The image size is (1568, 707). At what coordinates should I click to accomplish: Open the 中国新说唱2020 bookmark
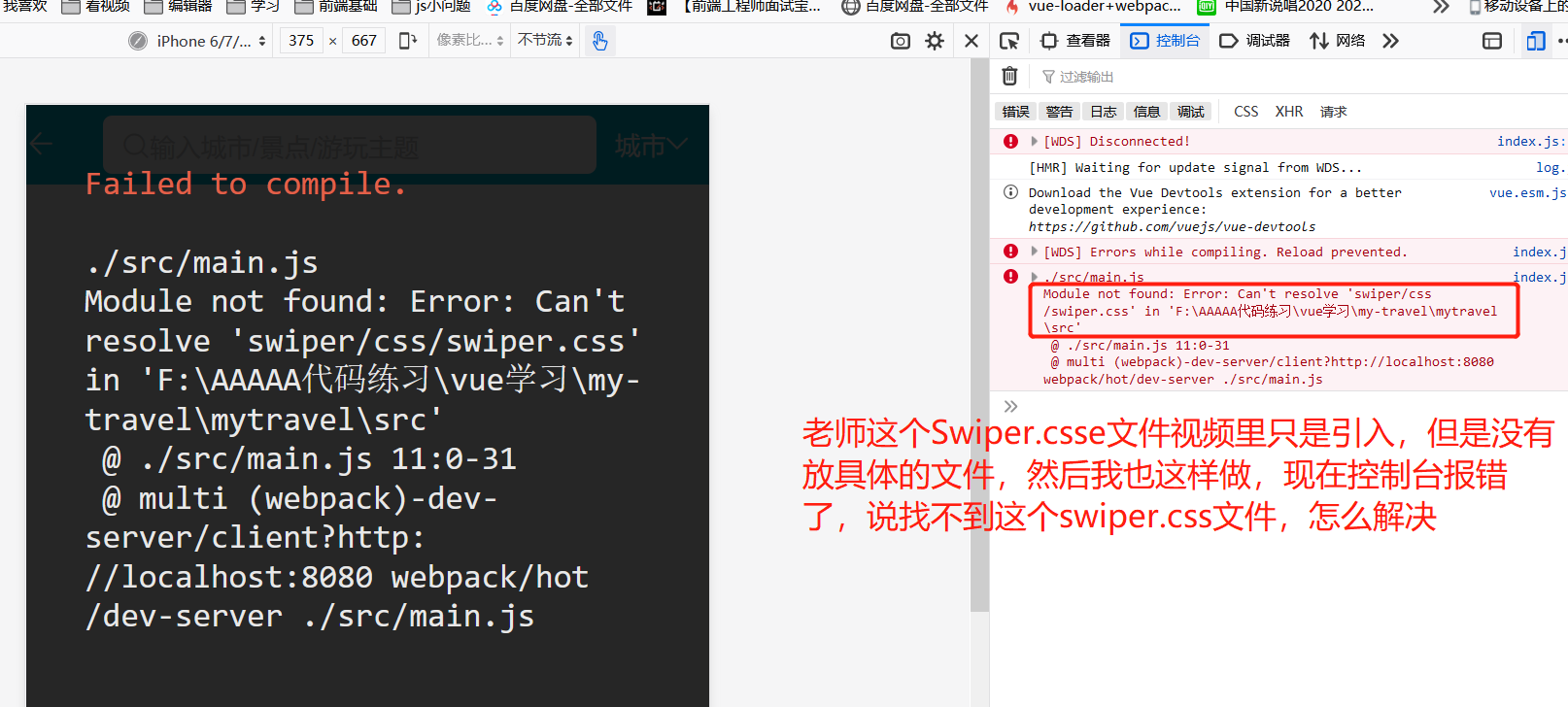point(1285,7)
